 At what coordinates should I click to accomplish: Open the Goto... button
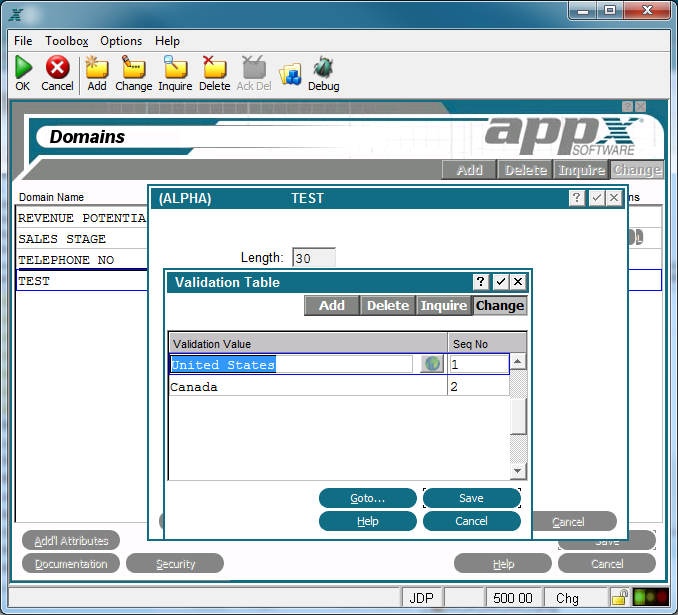click(x=368, y=498)
